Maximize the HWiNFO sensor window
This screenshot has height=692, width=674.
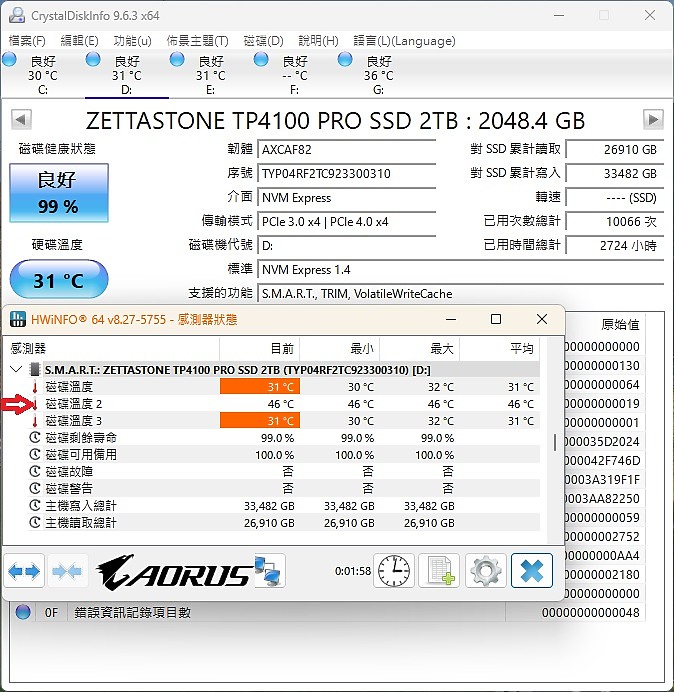pos(496,319)
